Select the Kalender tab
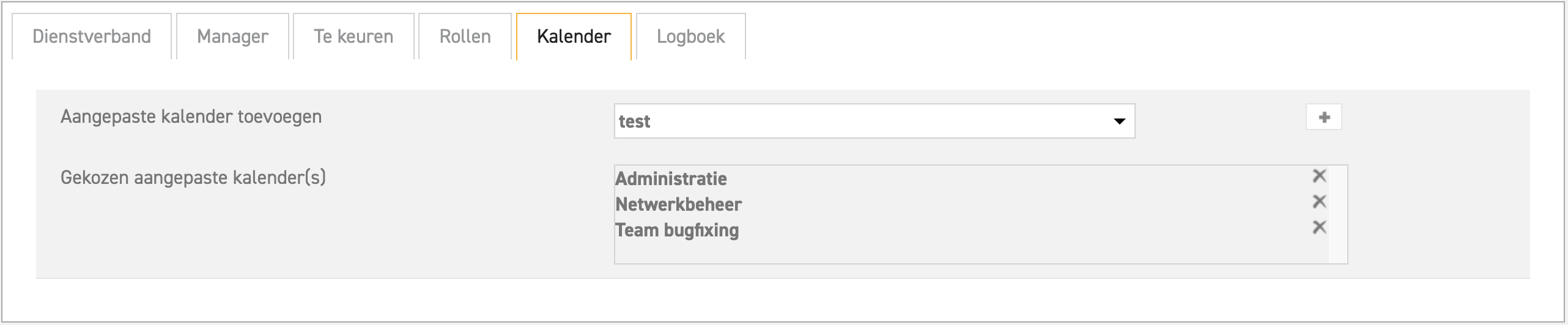The image size is (1568, 325). [x=574, y=37]
